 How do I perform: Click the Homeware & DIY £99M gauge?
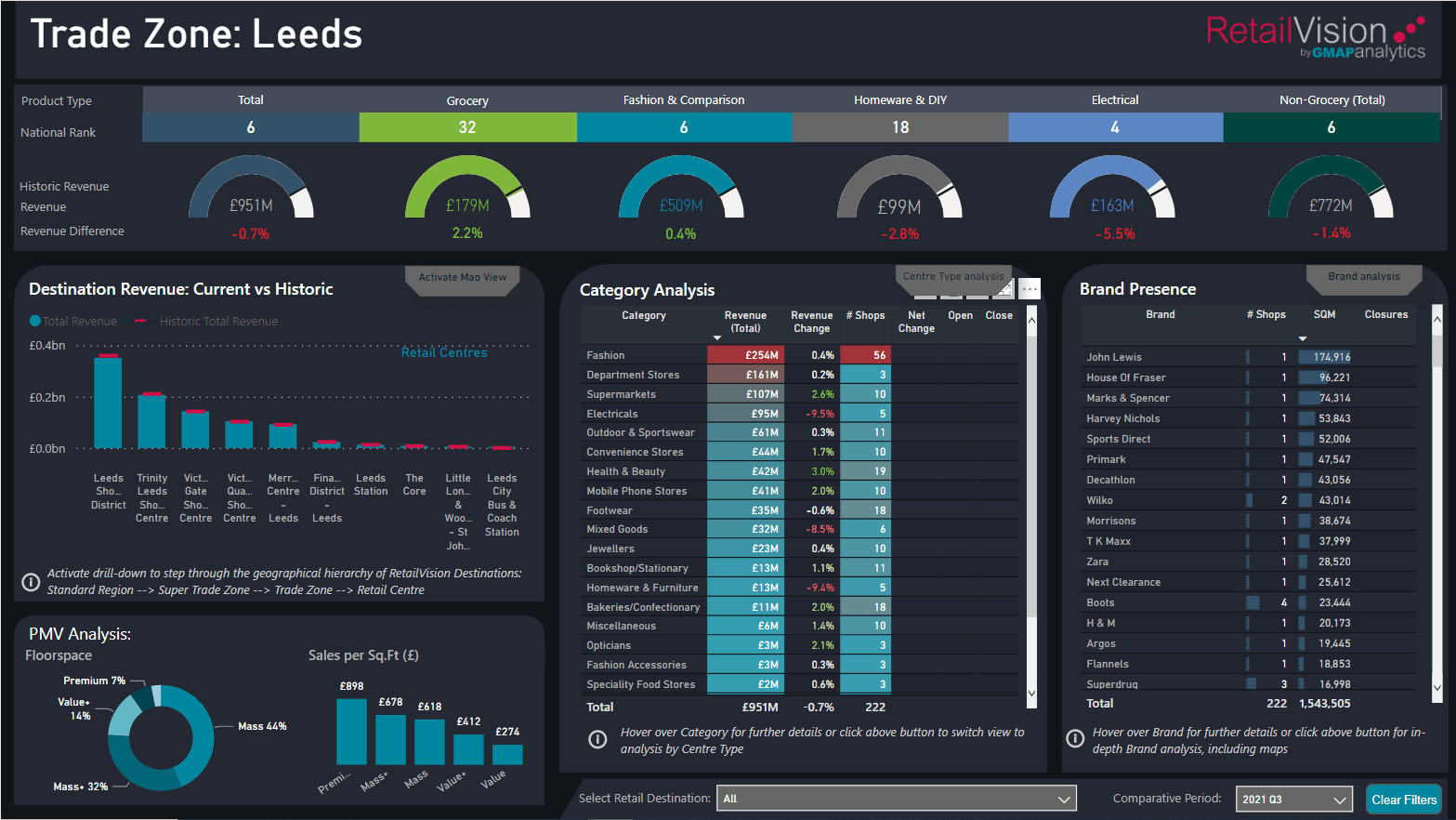(x=899, y=187)
